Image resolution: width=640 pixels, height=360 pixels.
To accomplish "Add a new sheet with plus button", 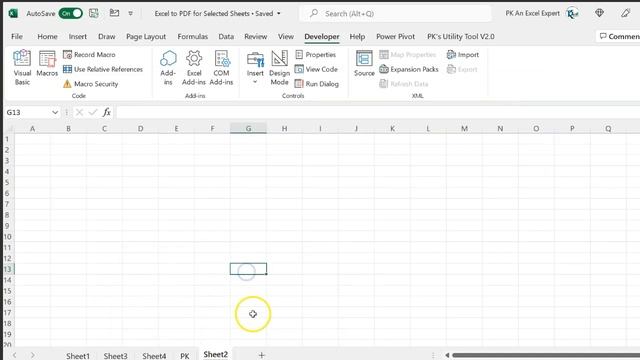I will pyautogui.click(x=262, y=355).
